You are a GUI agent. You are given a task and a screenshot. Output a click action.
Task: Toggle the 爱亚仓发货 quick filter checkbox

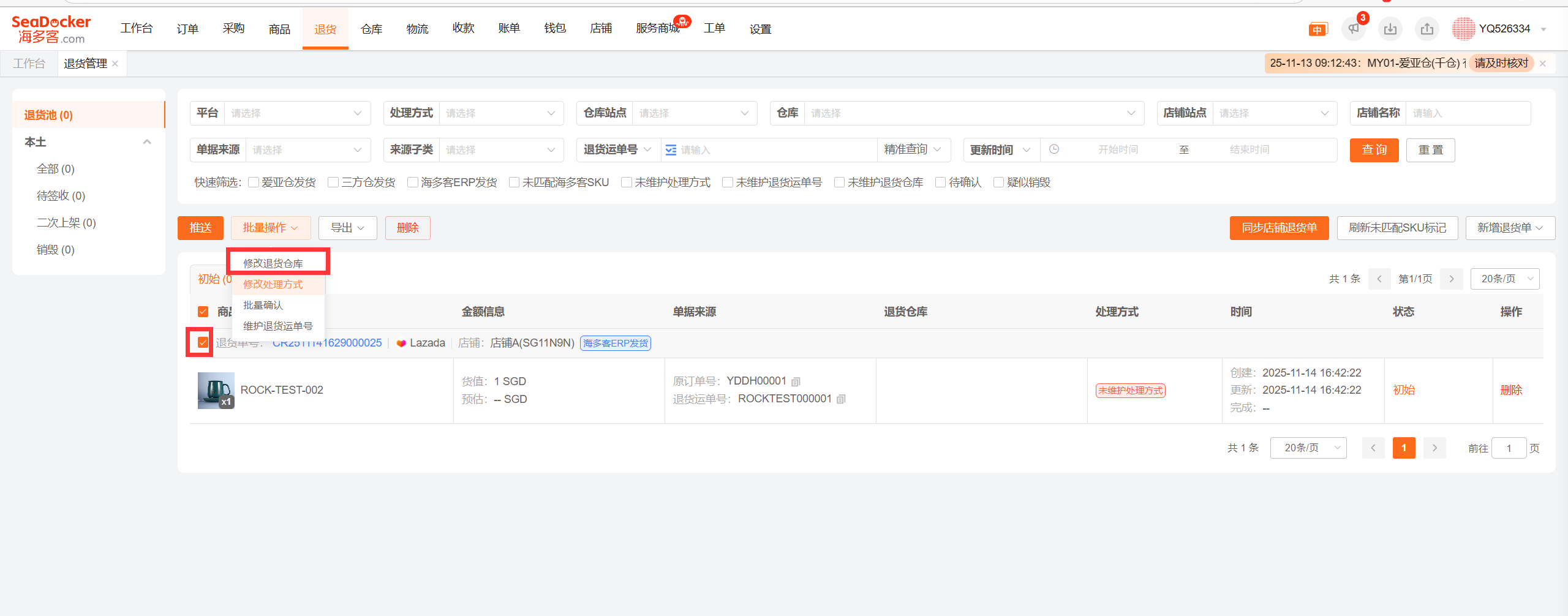[254, 182]
